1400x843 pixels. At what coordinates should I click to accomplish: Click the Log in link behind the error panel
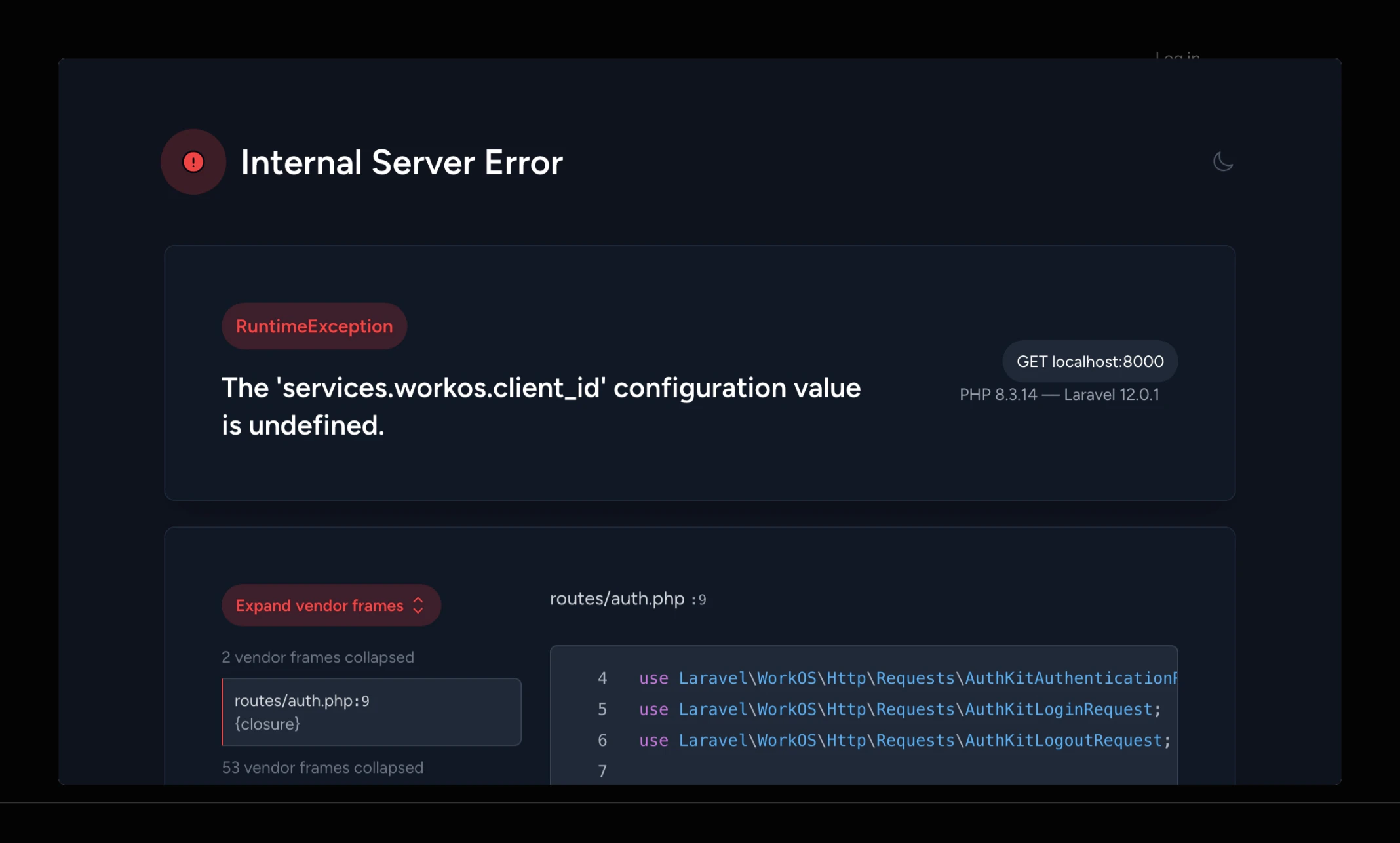click(1178, 56)
